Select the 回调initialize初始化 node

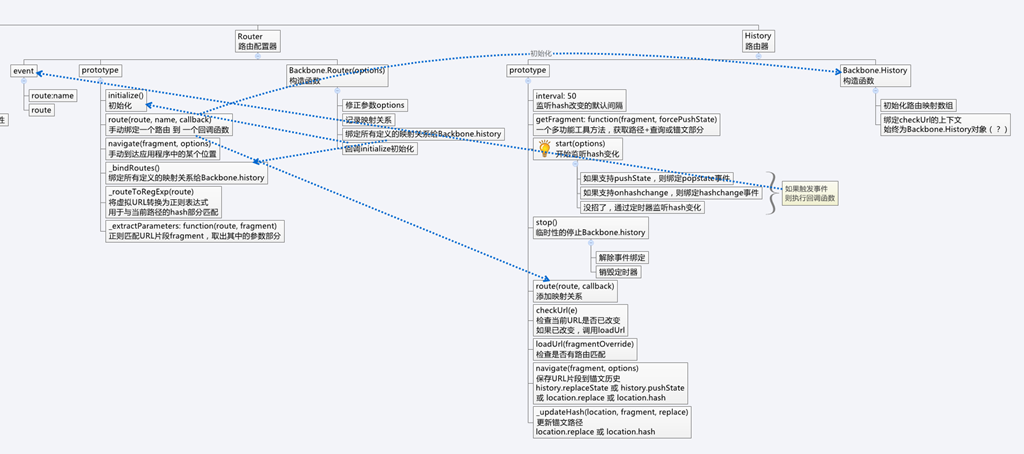point(379,148)
